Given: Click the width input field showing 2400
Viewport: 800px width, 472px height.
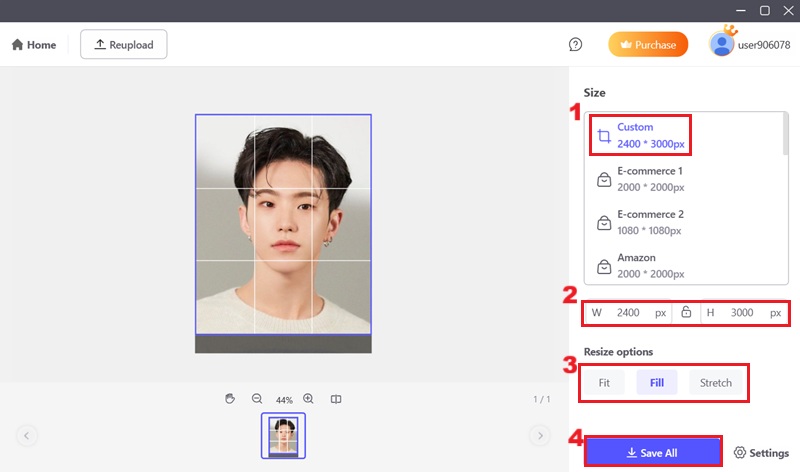Looking at the screenshot, I should point(628,313).
